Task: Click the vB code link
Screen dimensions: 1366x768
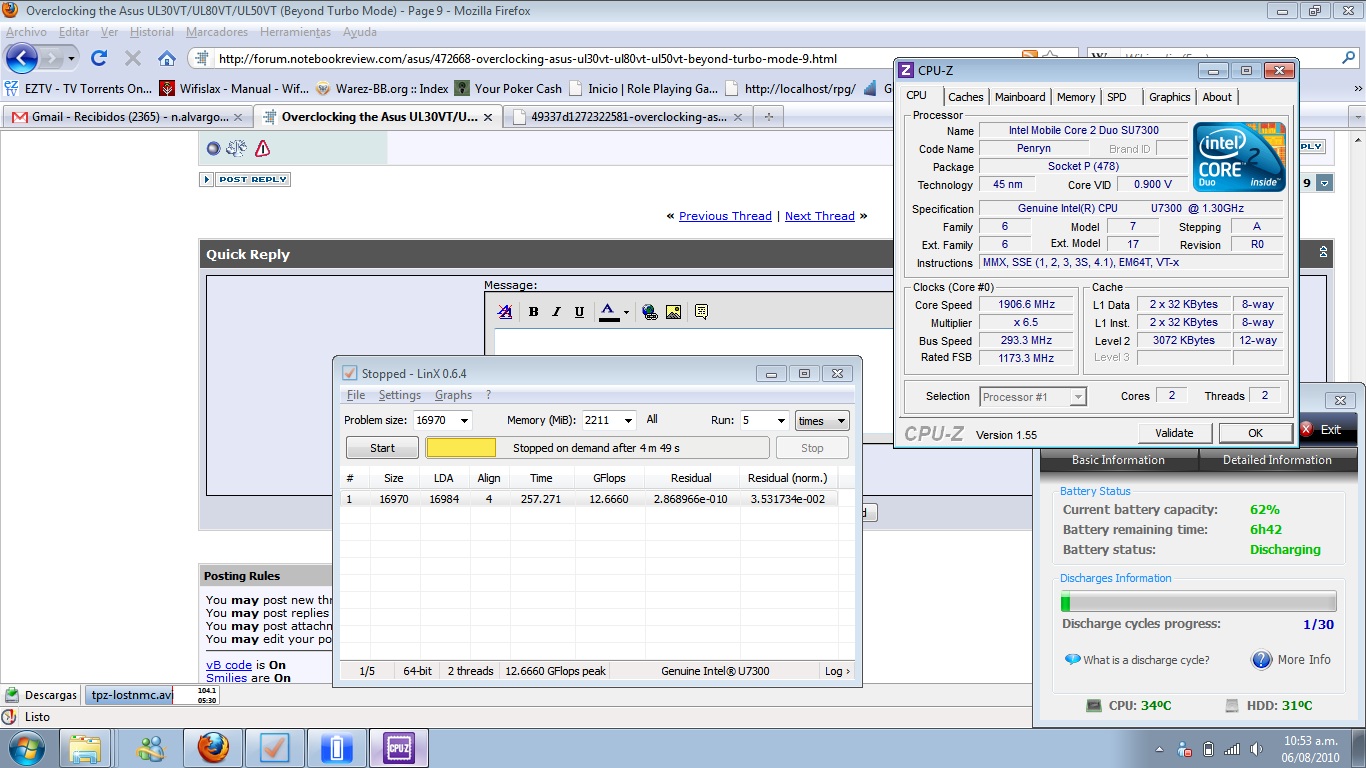Action: (229, 665)
